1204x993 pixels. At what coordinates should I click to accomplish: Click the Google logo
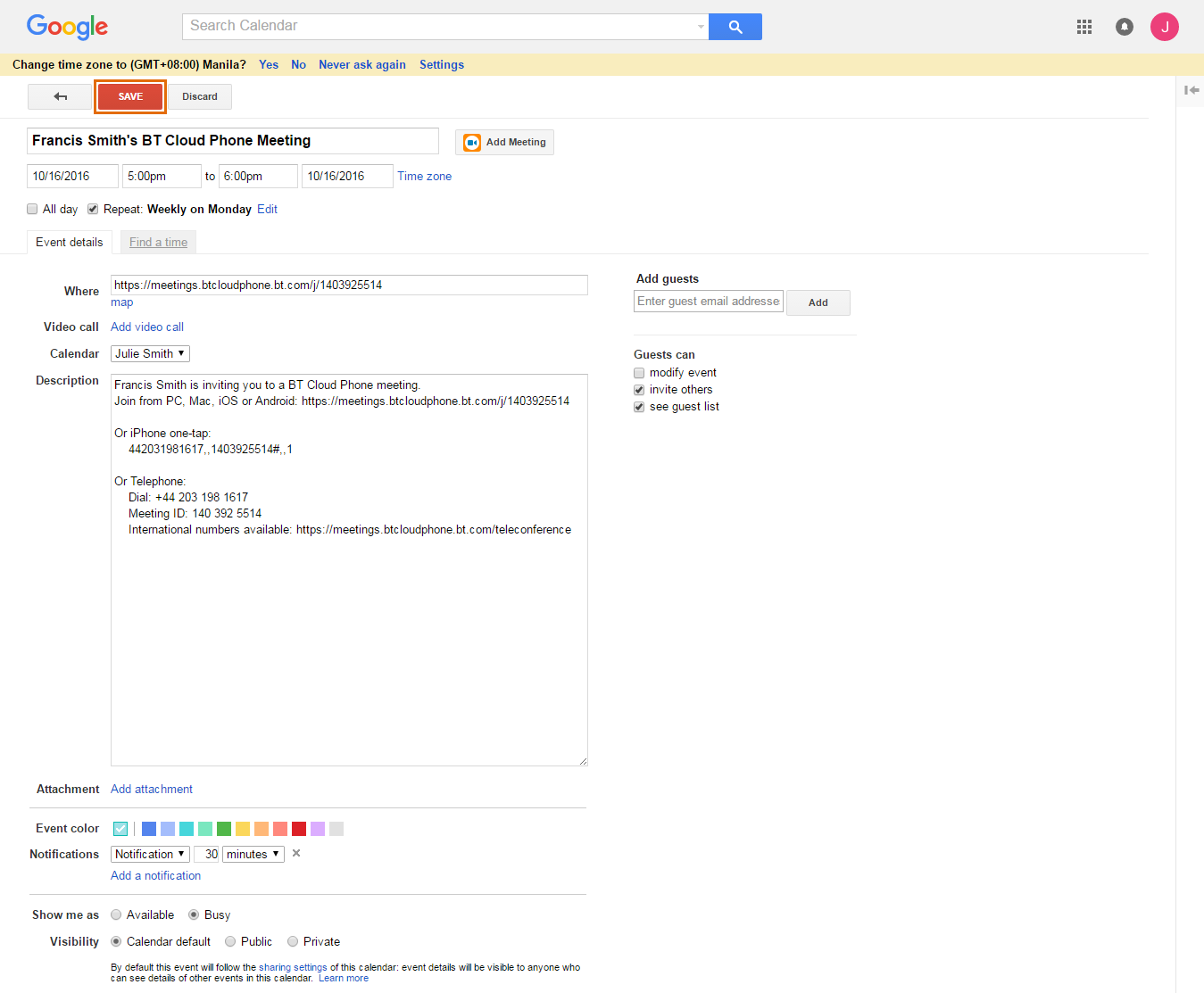click(x=67, y=27)
